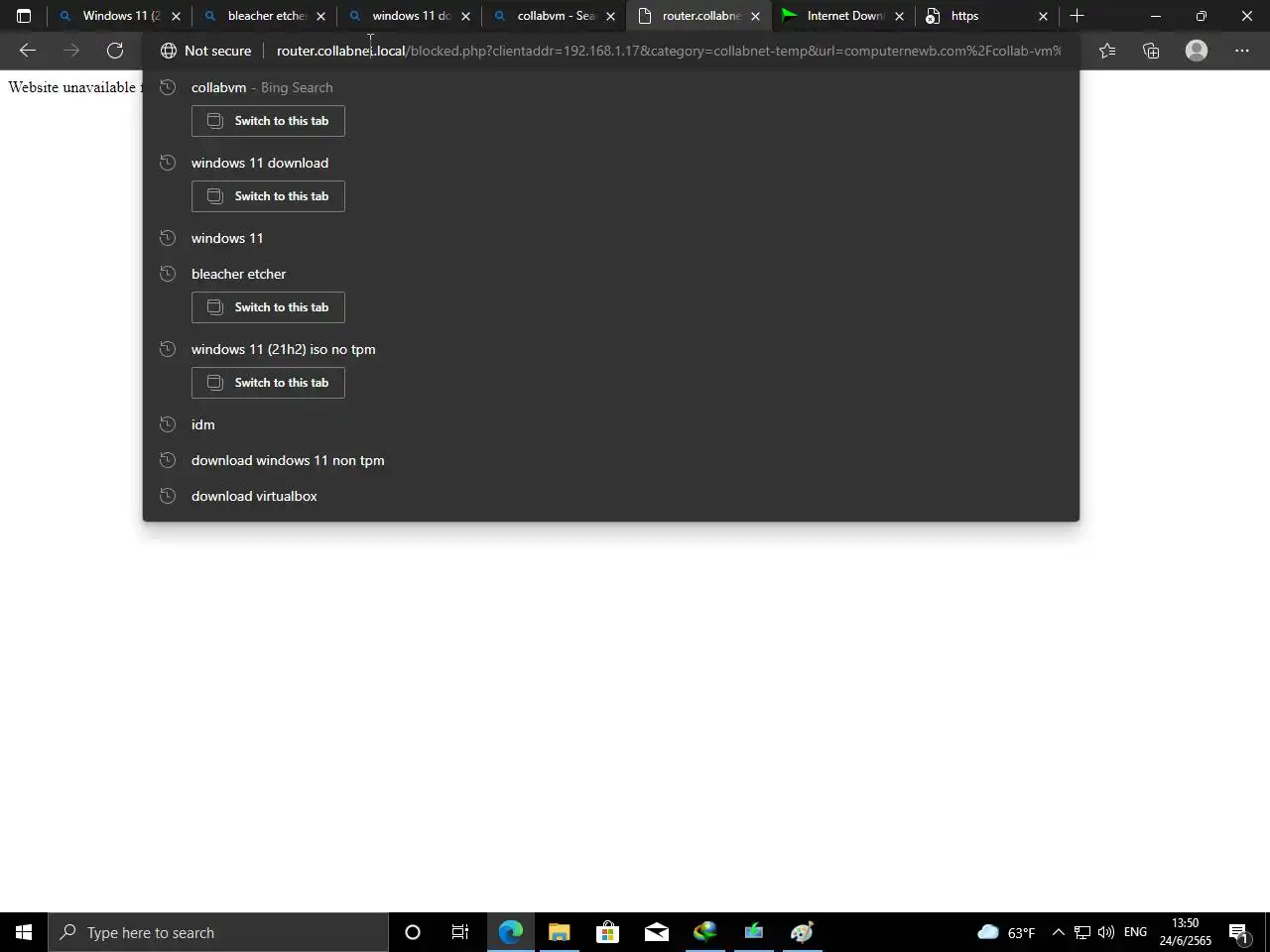The image size is (1270, 952).
Task: Close the https tab
Action: click(1043, 16)
